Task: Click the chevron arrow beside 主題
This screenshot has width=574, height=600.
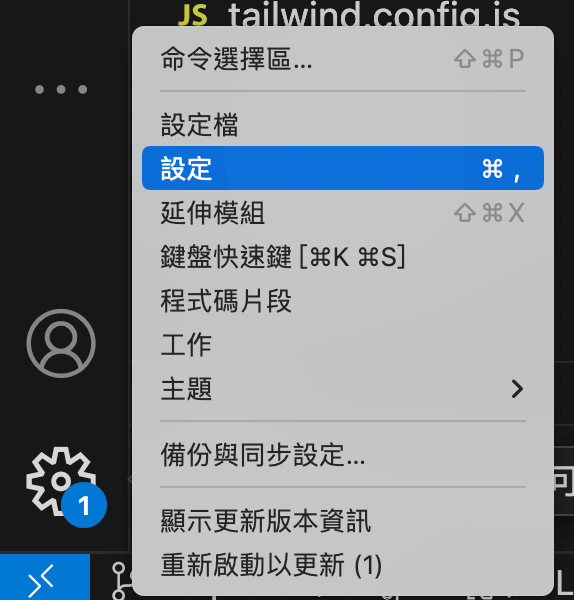Action: click(x=517, y=389)
